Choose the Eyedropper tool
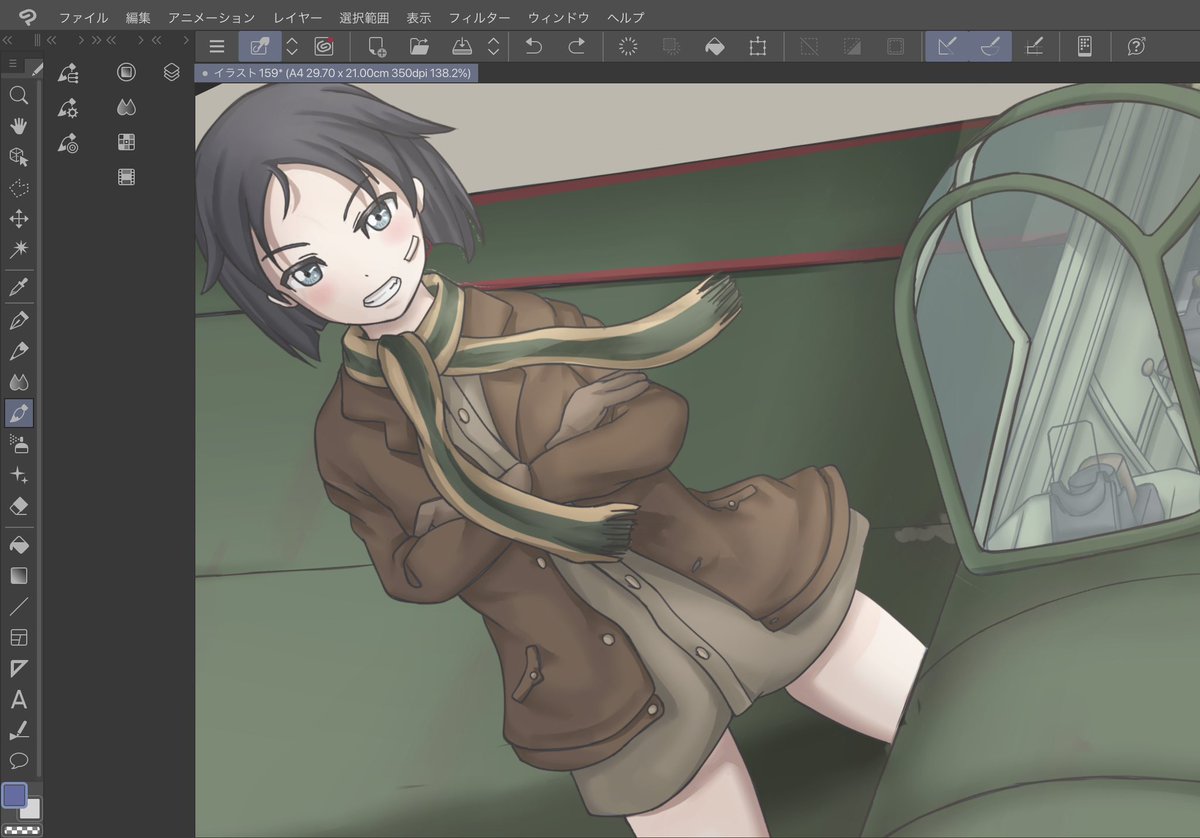 18,288
